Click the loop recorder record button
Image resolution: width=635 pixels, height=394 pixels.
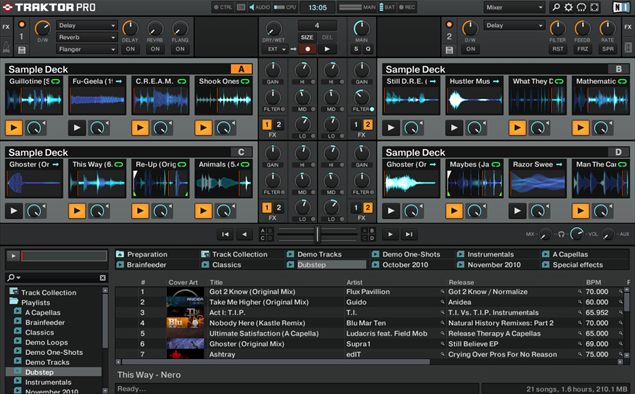[307, 49]
